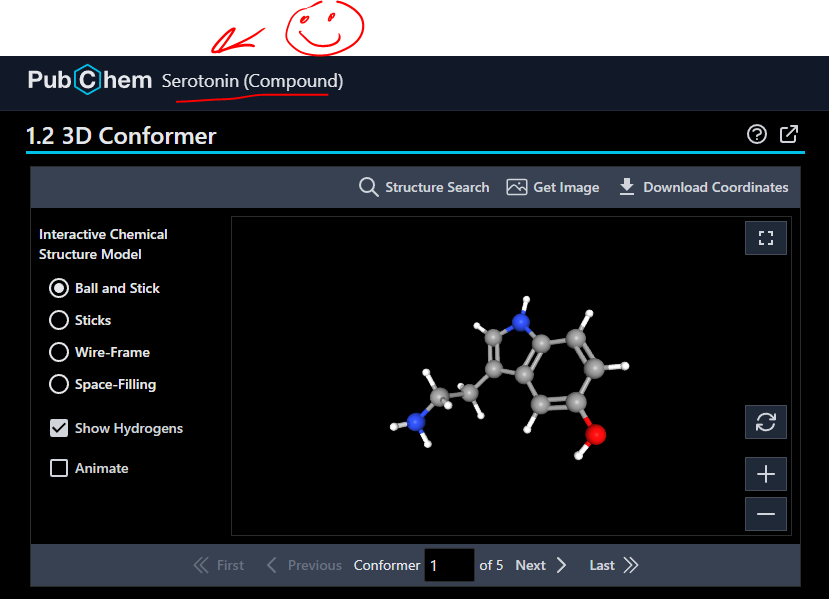Screen dimensions: 829x599
Task: Enter fullscreen mode for structure viewer
Action: 766,238
